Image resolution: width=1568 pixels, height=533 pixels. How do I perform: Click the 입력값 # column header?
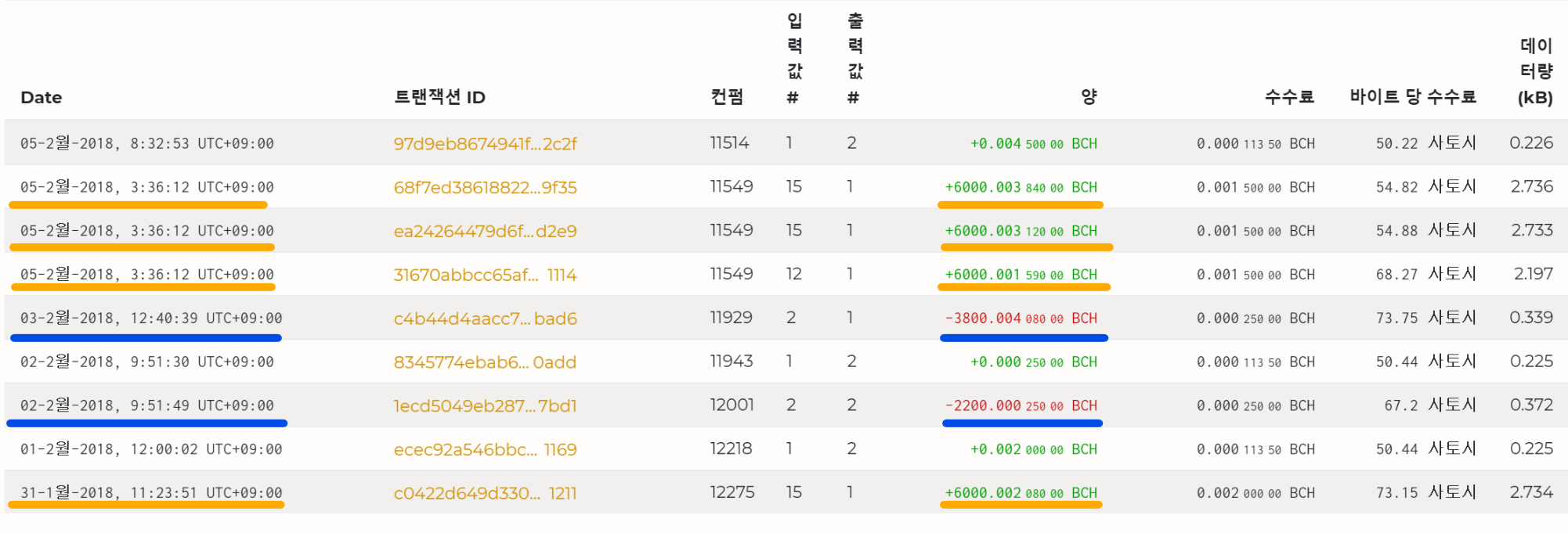[794, 59]
